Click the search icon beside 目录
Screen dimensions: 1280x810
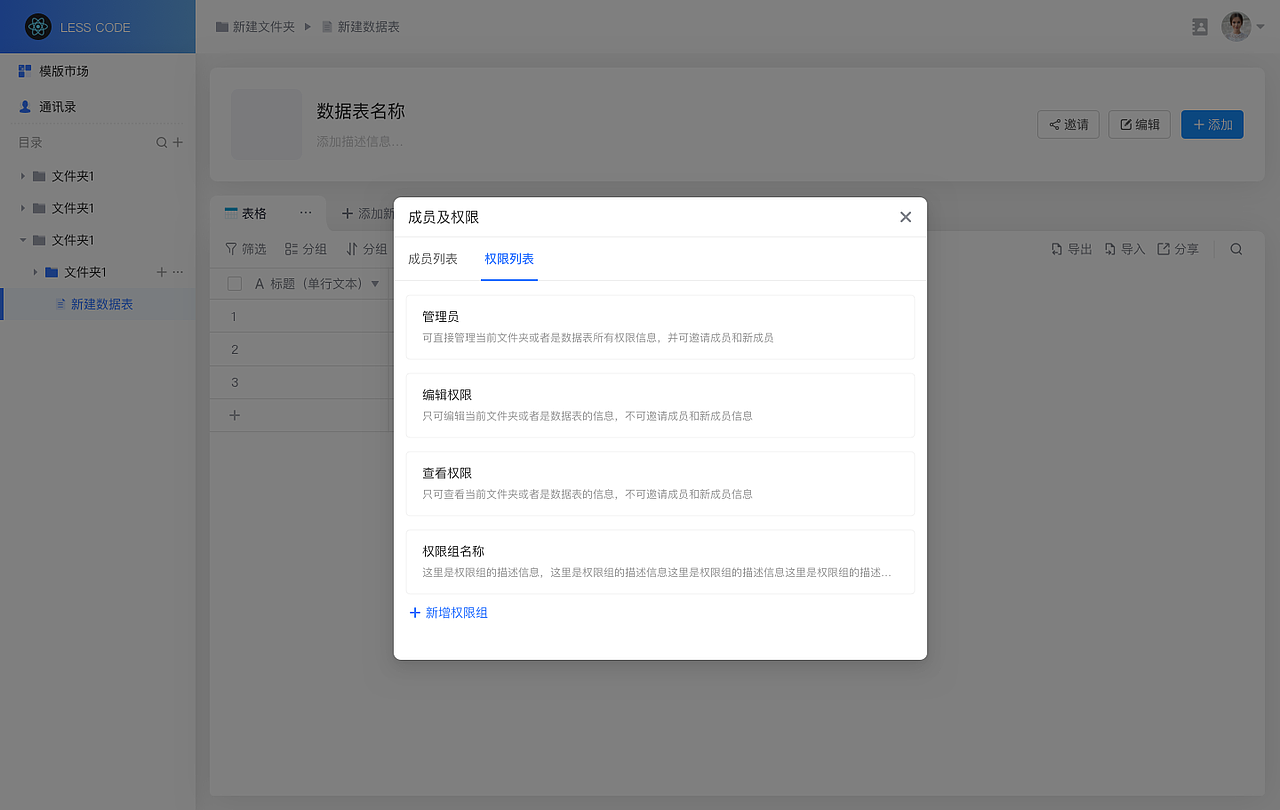(x=161, y=142)
